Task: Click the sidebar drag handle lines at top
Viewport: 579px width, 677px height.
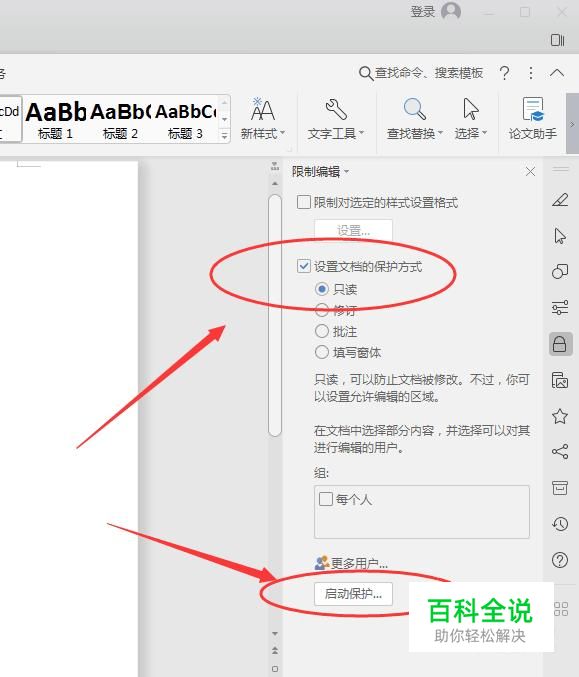Action: click(x=560, y=169)
